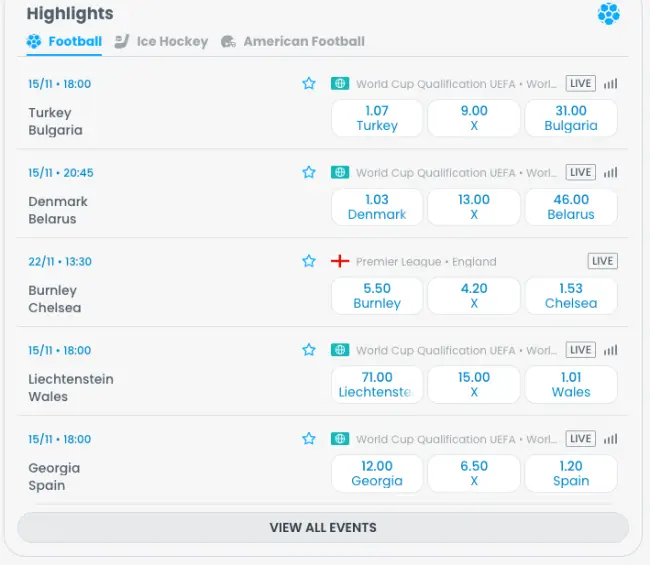Click the globe icon on Denmark match row
The height and width of the screenshot is (565, 650).
click(x=340, y=173)
